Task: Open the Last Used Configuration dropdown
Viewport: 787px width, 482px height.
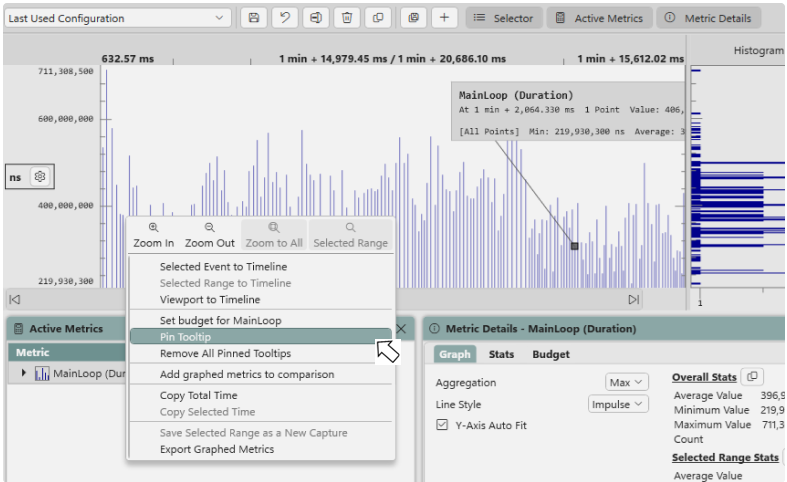Action: [x=117, y=18]
